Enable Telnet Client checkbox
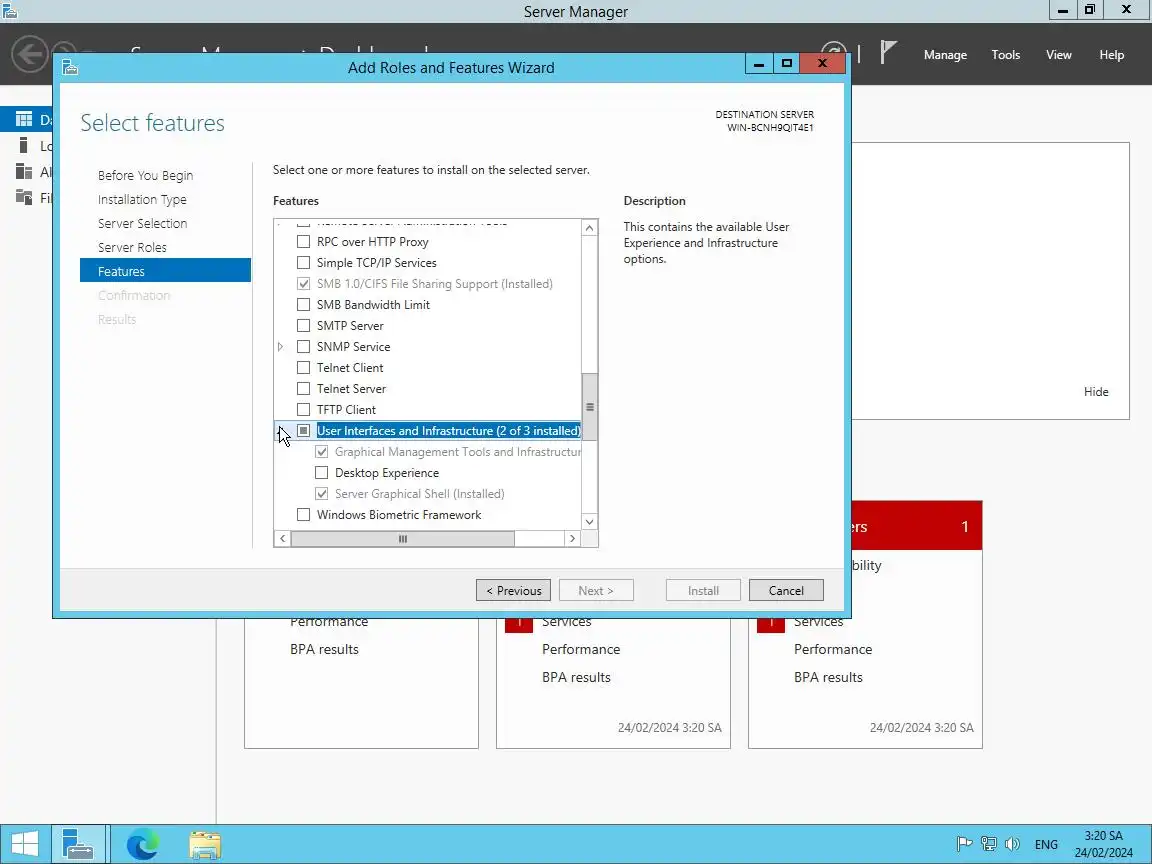The height and width of the screenshot is (864, 1152). coord(303,367)
